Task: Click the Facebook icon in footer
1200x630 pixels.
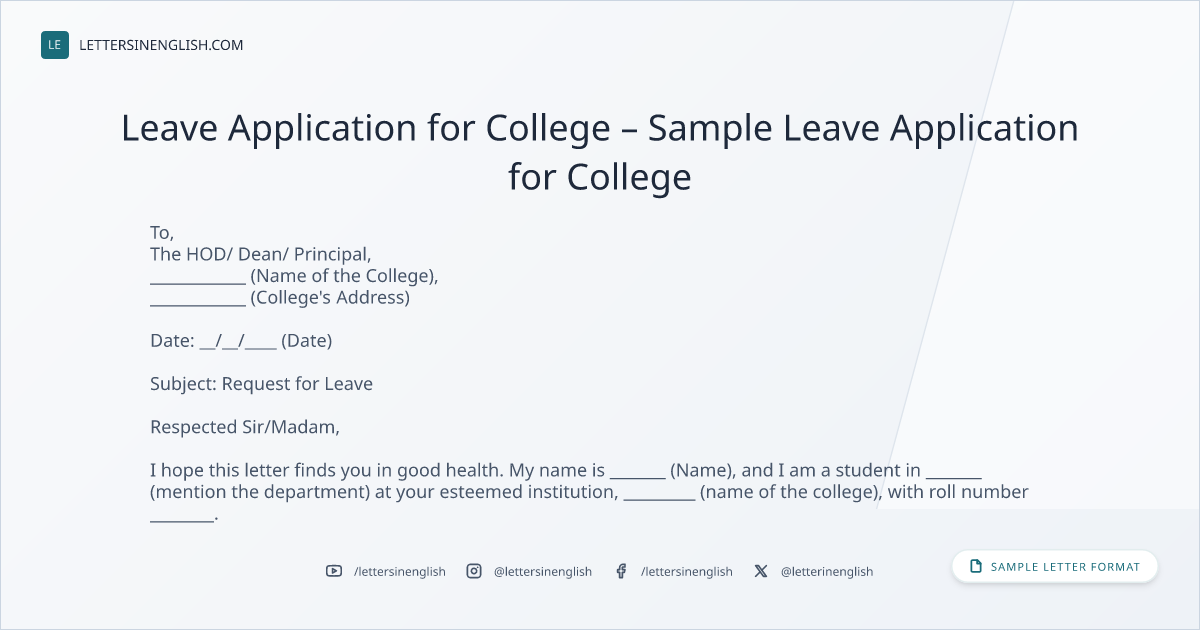Action: point(621,571)
